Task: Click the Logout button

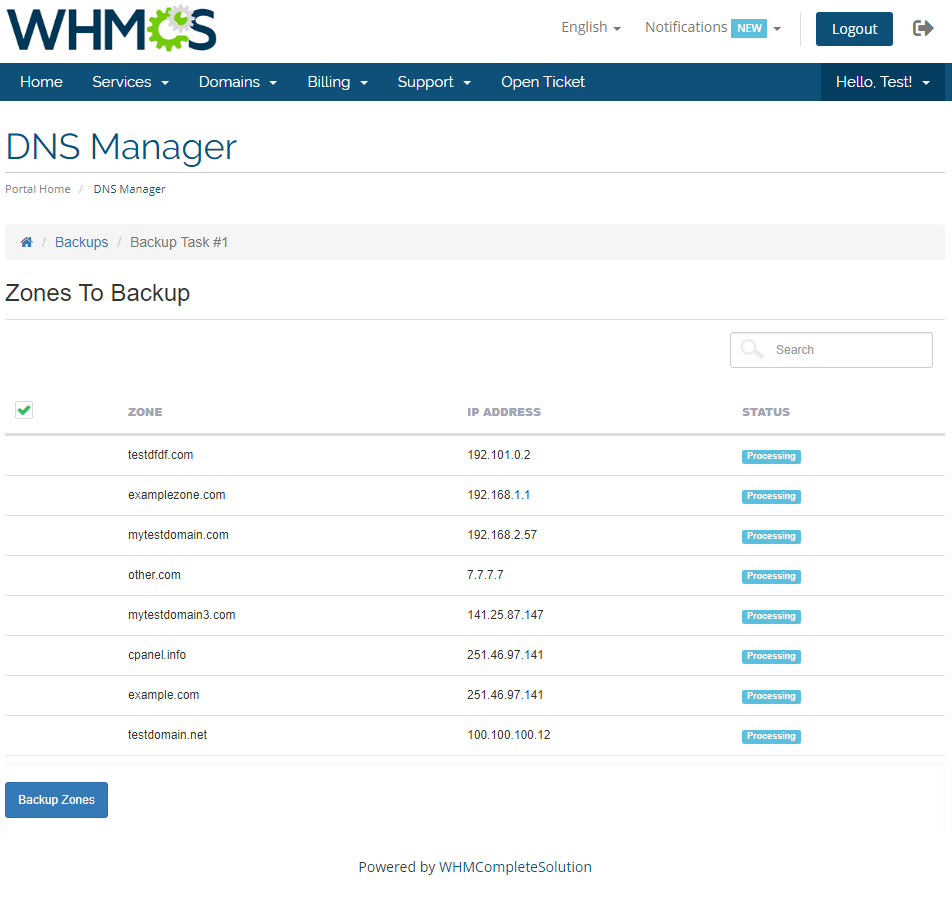Action: tap(854, 29)
